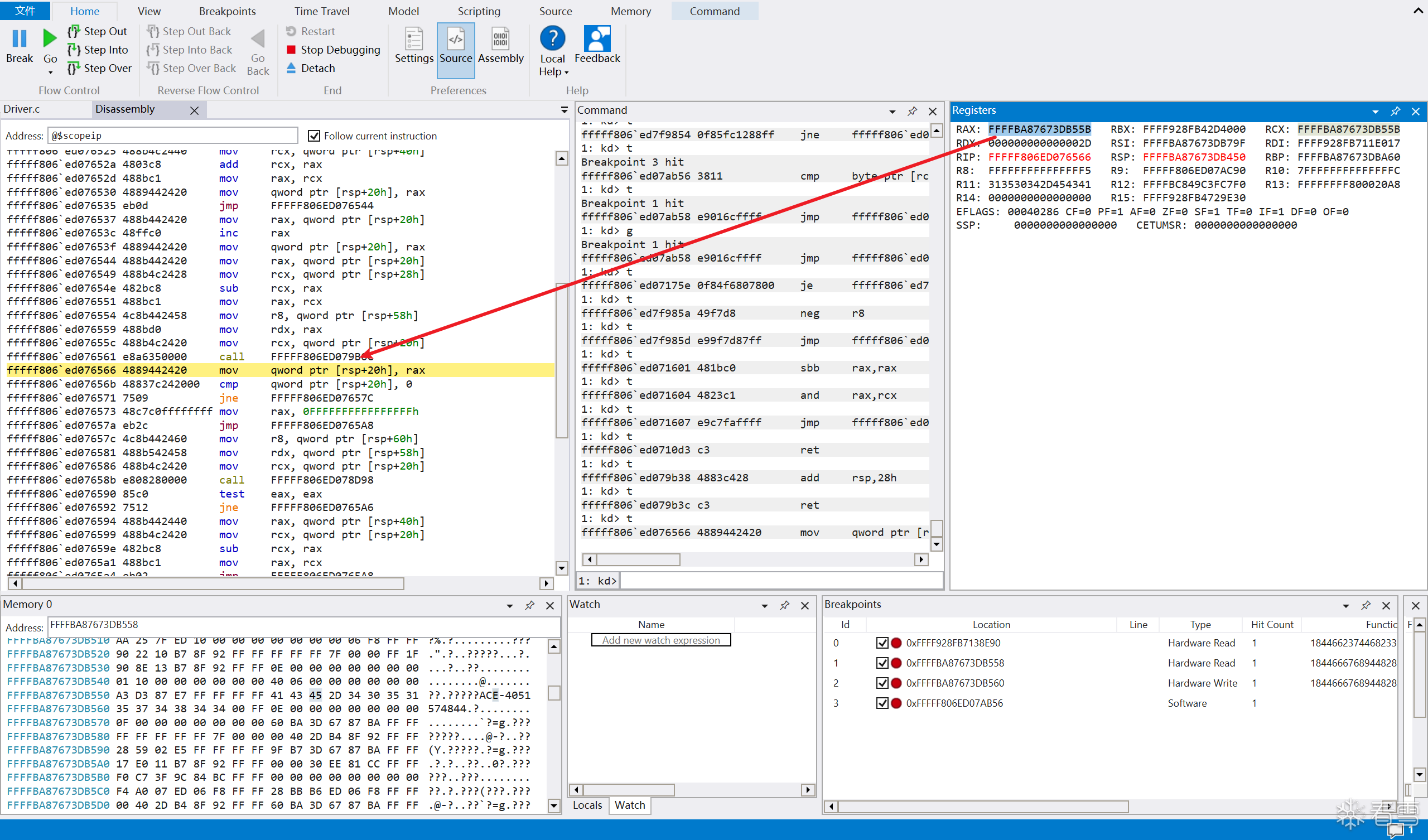The image size is (1428, 840).
Task: Click the Step Over button
Action: pos(100,68)
